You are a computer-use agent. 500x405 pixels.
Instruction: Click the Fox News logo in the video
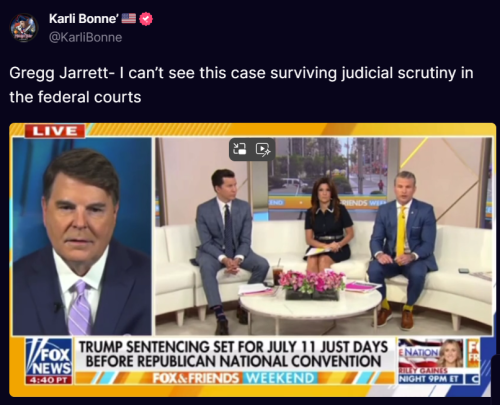coord(49,357)
